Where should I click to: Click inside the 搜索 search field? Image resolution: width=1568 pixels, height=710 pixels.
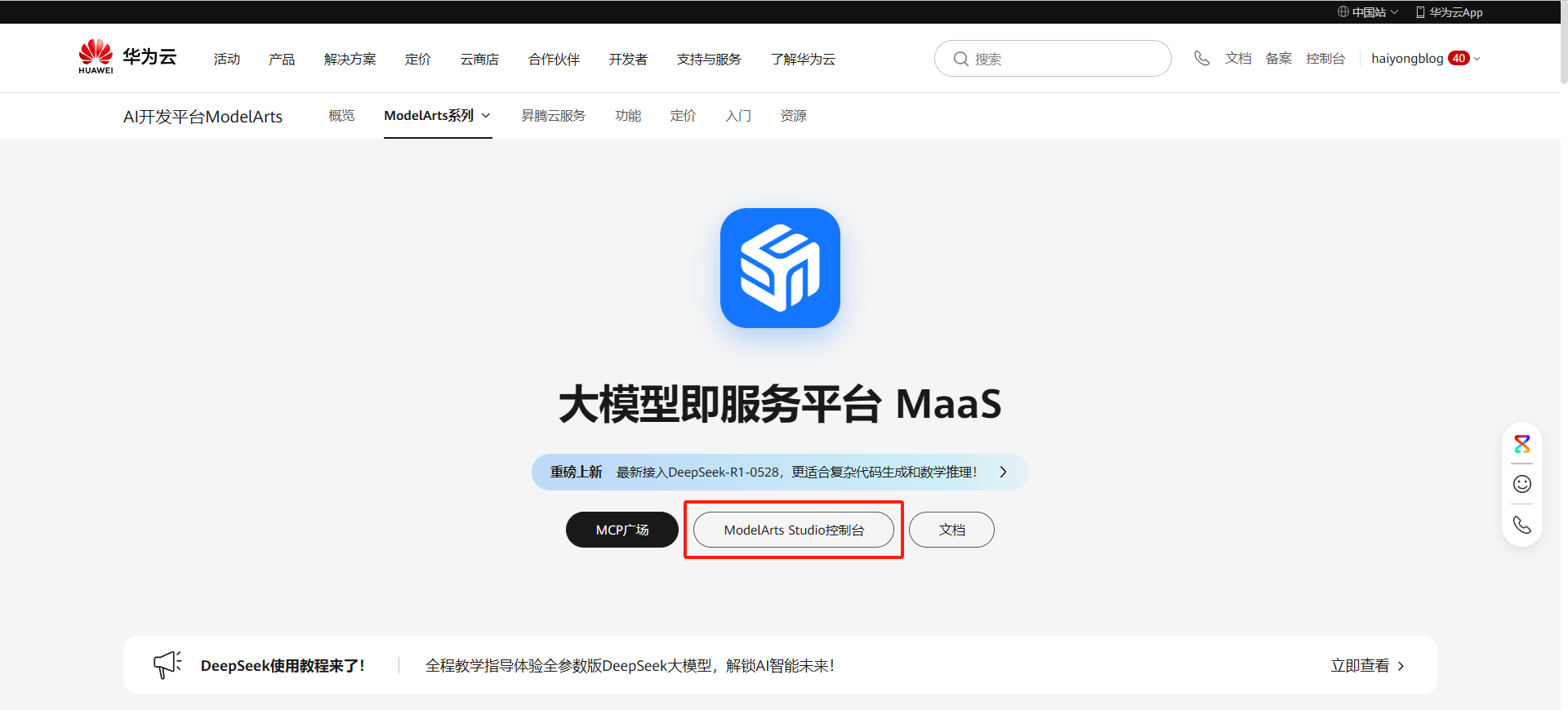(x=1053, y=59)
